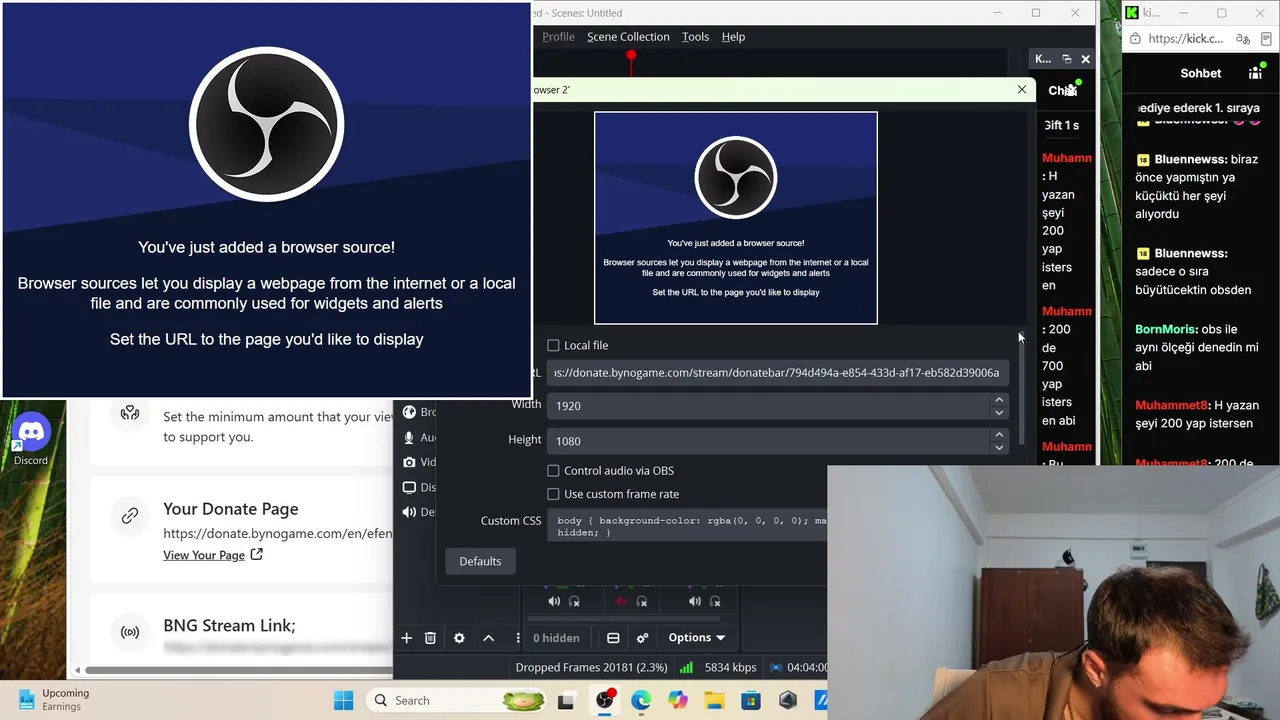
Task: Click the Your Donate Page heading
Action: click(x=231, y=509)
